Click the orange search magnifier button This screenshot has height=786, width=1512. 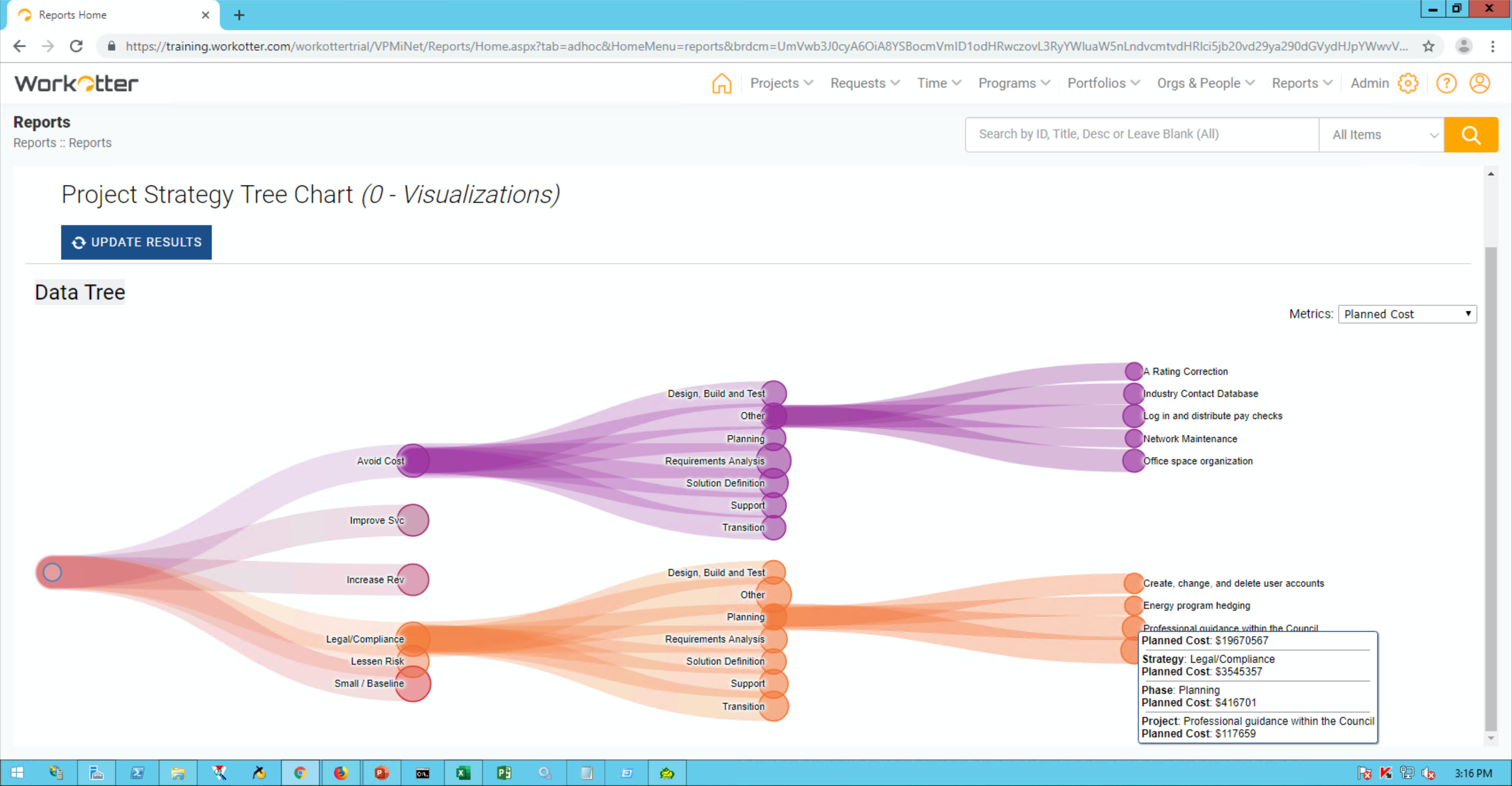coord(1470,134)
